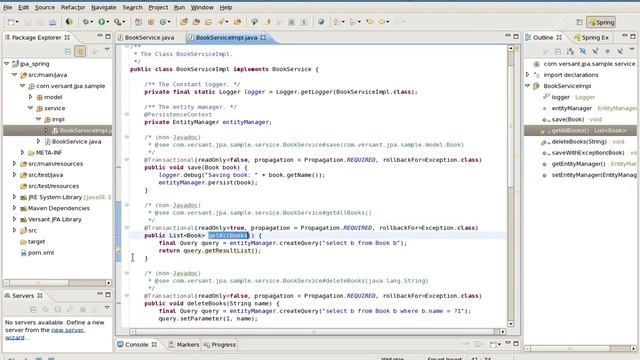Collapse the save method fold marker in editor
Screen dimensions: 640x360
[127, 160]
